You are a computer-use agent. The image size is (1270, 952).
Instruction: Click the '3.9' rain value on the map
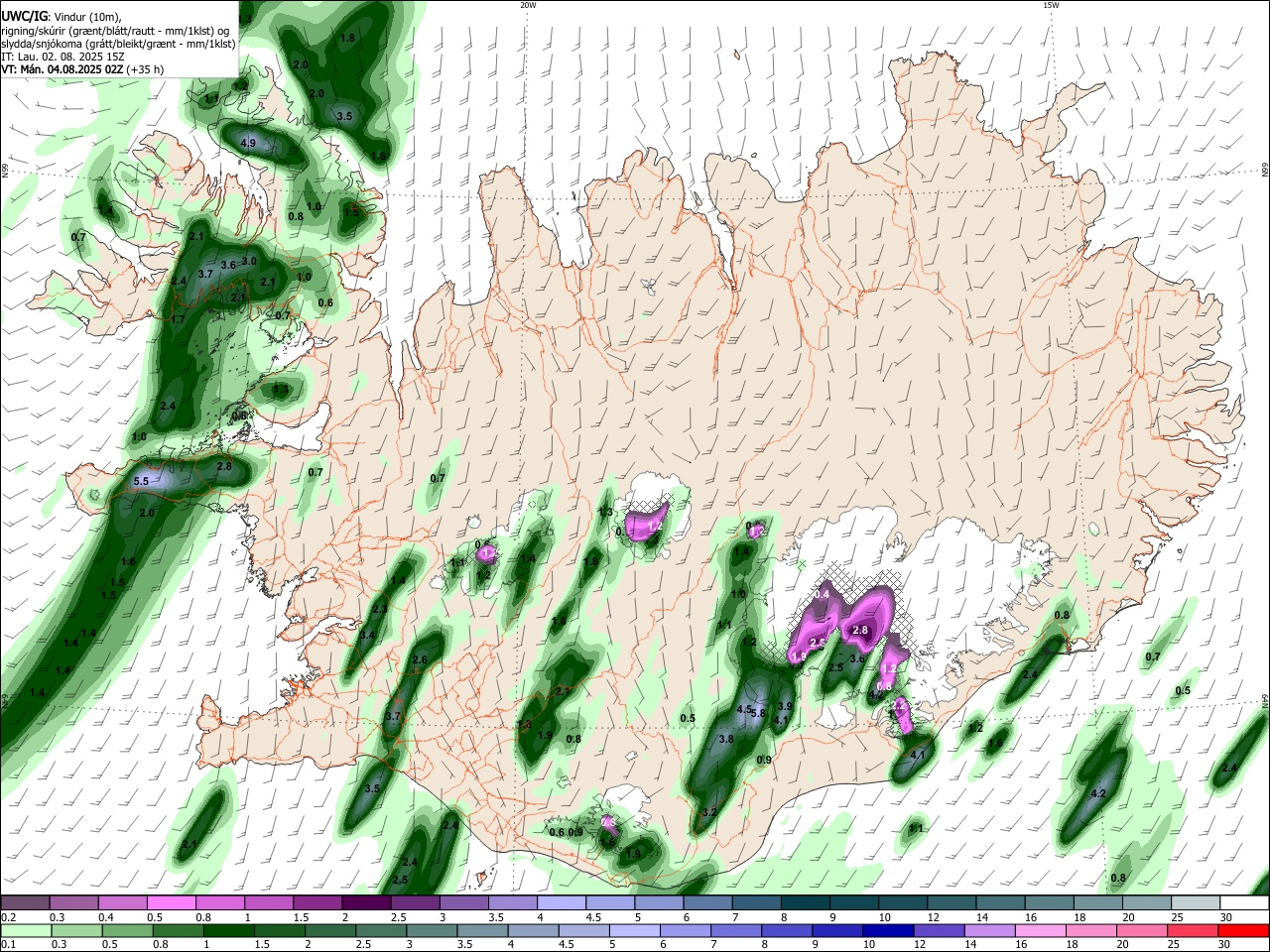tap(785, 706)
